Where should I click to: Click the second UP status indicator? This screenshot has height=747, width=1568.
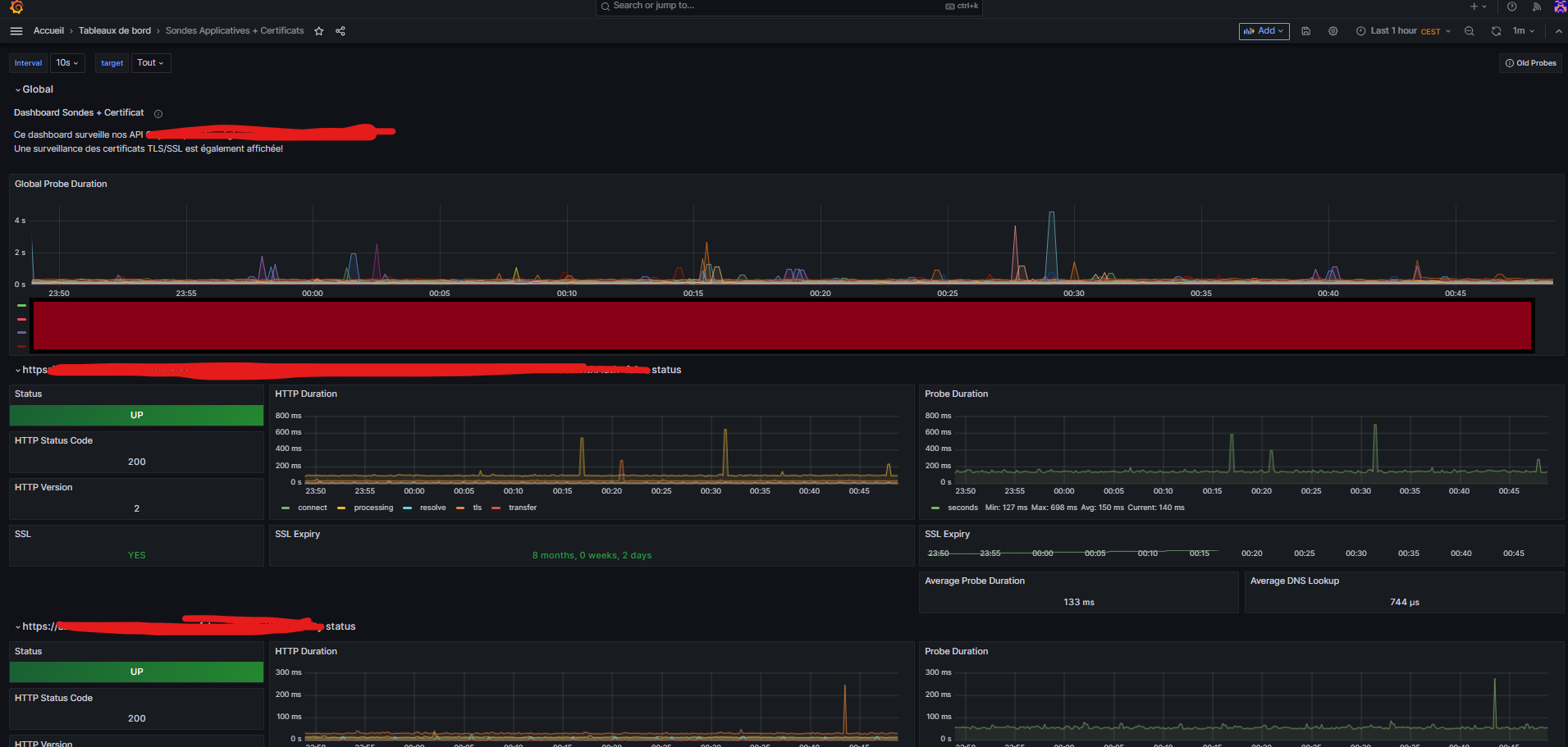click(x=136, y=672)
